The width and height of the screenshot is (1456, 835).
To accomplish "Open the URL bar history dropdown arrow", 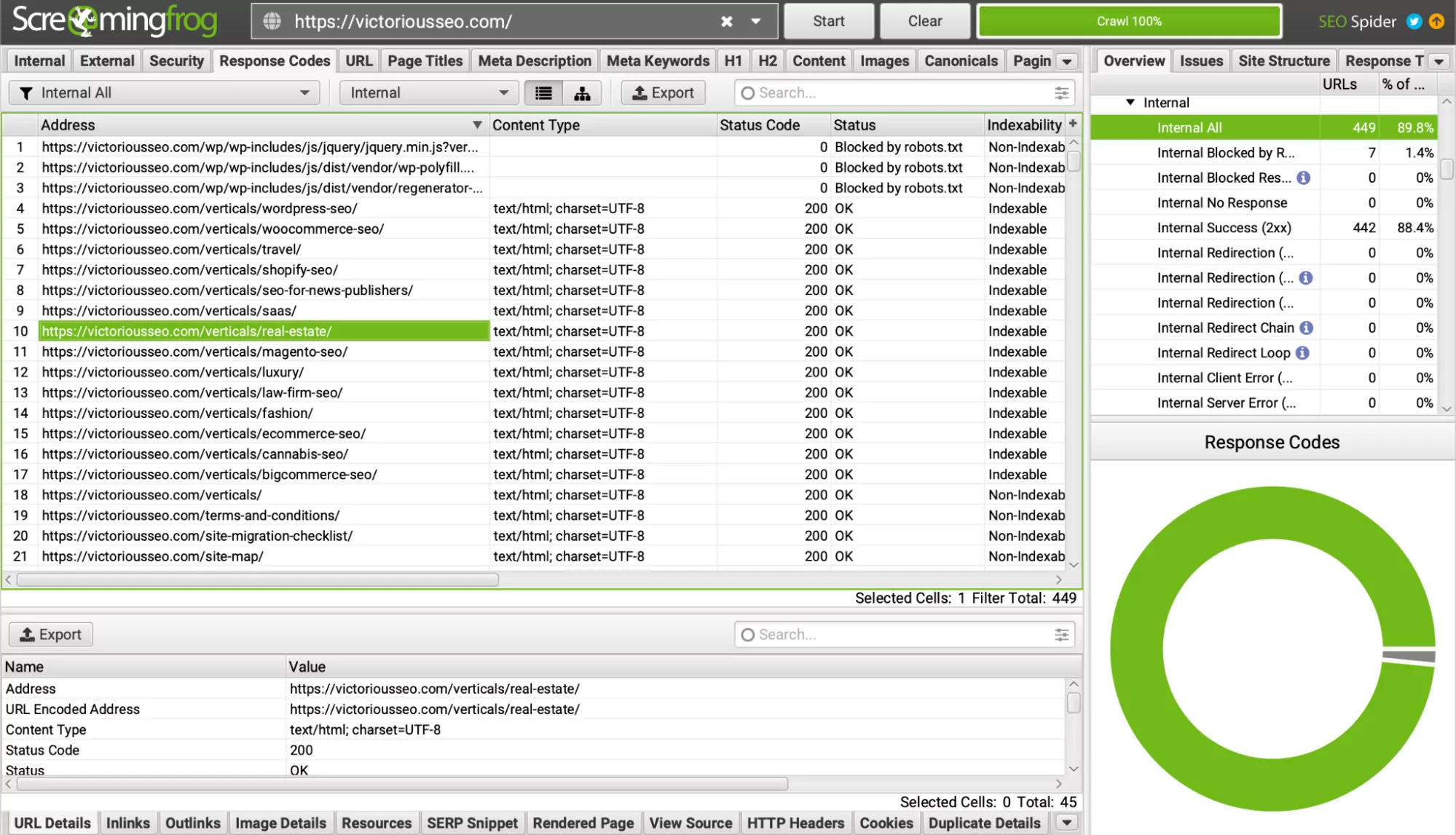I will pyautogui.click(x=756, y=21).
